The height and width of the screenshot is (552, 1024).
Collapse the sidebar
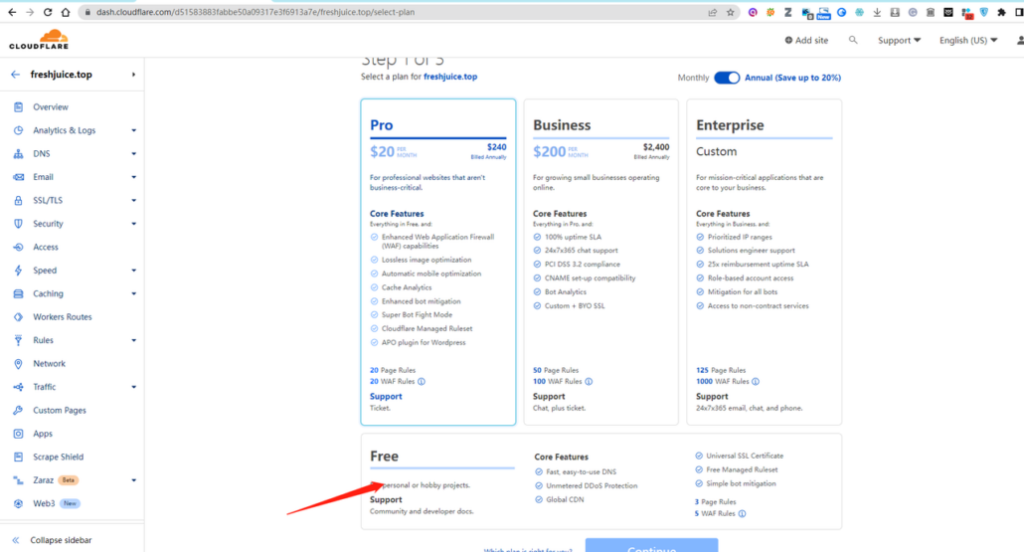[x=52, y=540]
